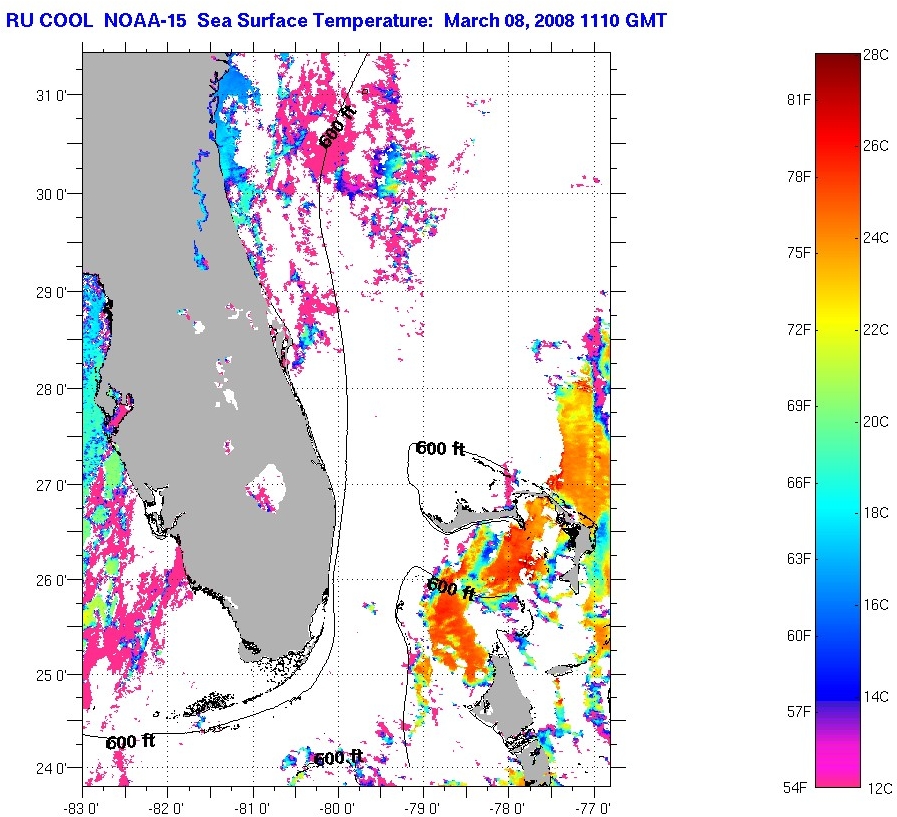
Task: Click the '-81 0'' longitude label
Action: pos(252,808)
